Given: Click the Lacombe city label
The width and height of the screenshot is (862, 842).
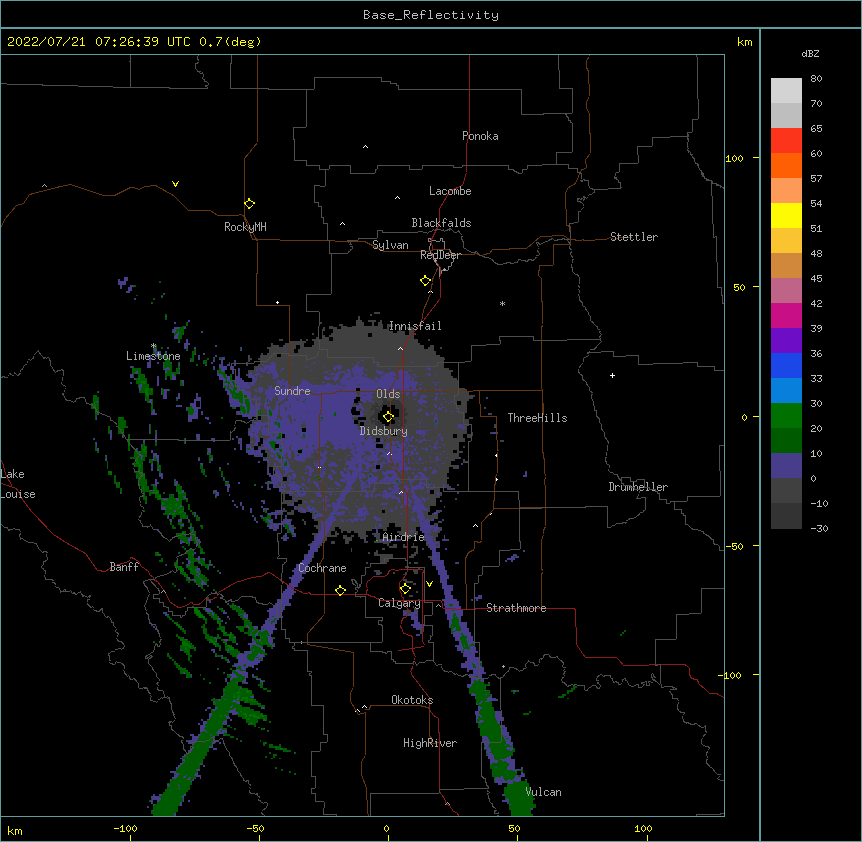Looking at the screenshot, I should click(450, 191).
